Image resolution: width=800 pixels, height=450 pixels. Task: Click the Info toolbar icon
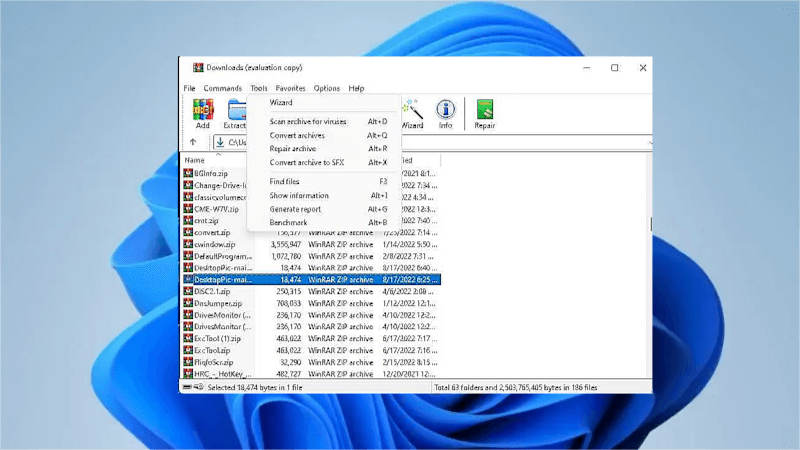446,109
